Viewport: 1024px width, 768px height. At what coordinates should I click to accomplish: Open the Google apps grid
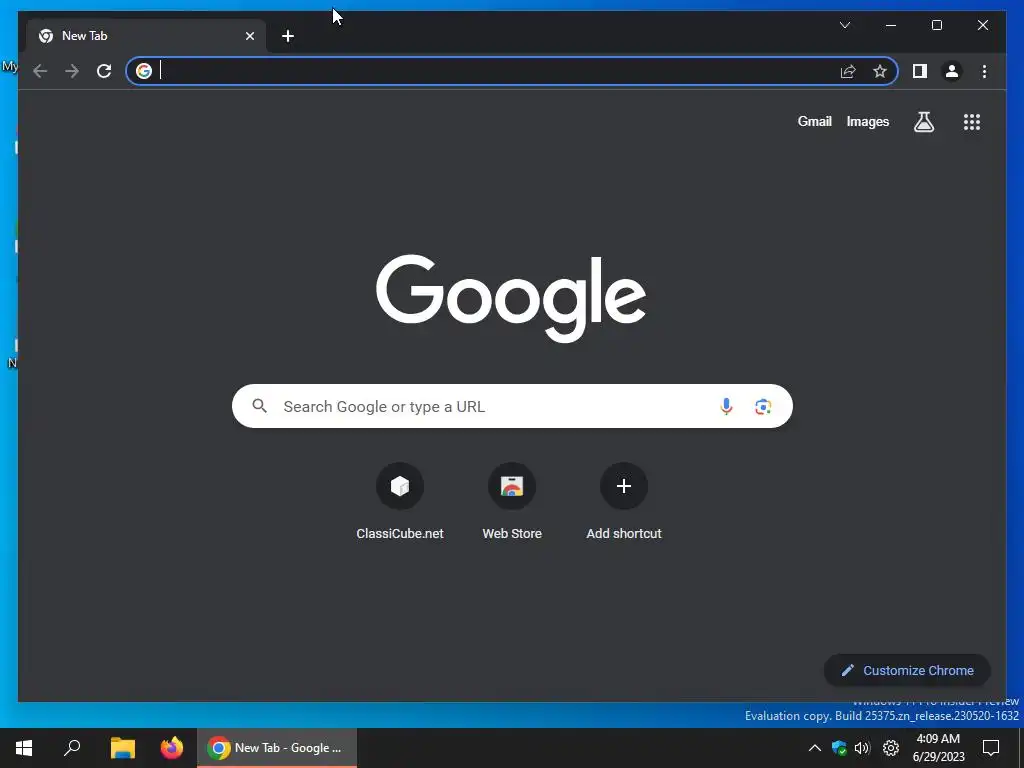972,121
